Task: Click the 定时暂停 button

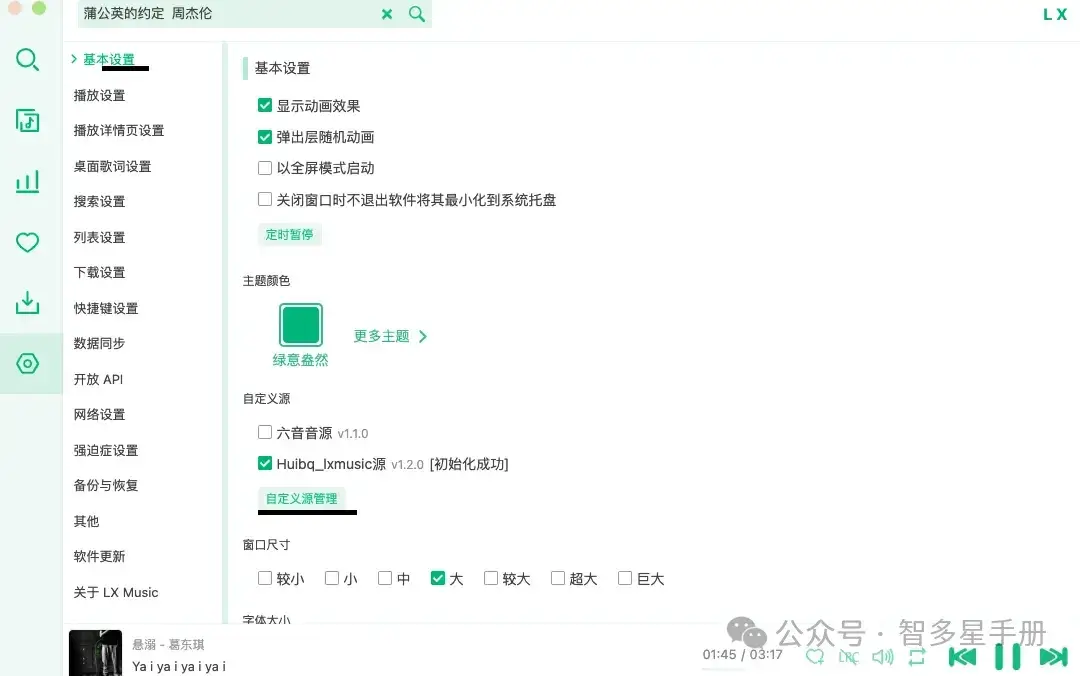Action: [x=289, y=234]
